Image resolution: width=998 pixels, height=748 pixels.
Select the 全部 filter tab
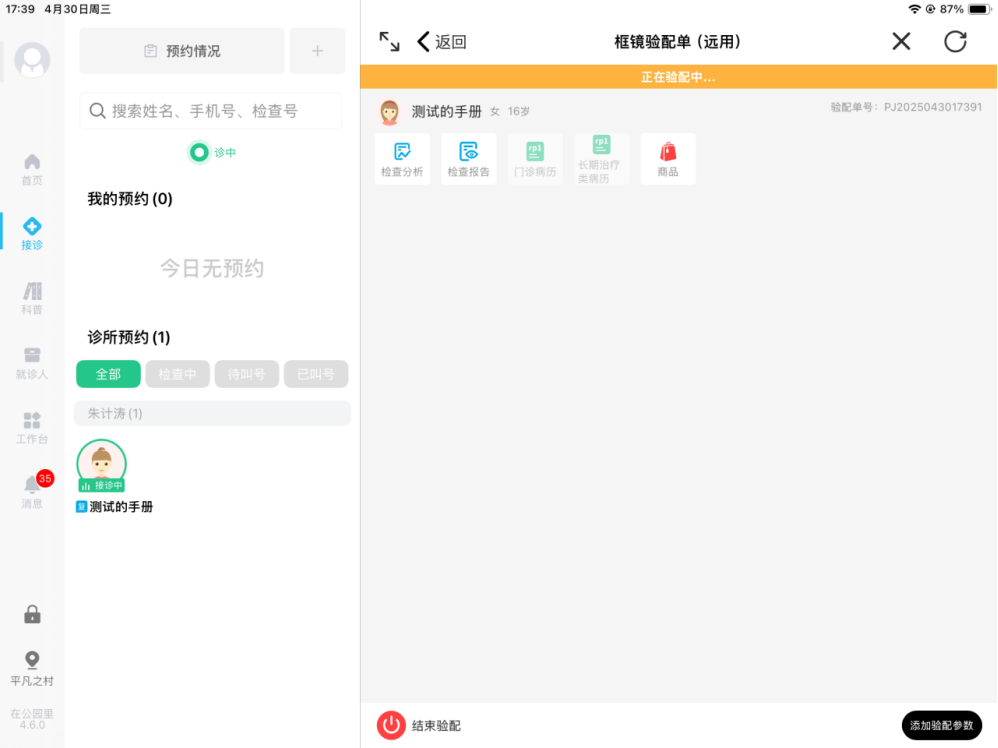tap(108, 374)
